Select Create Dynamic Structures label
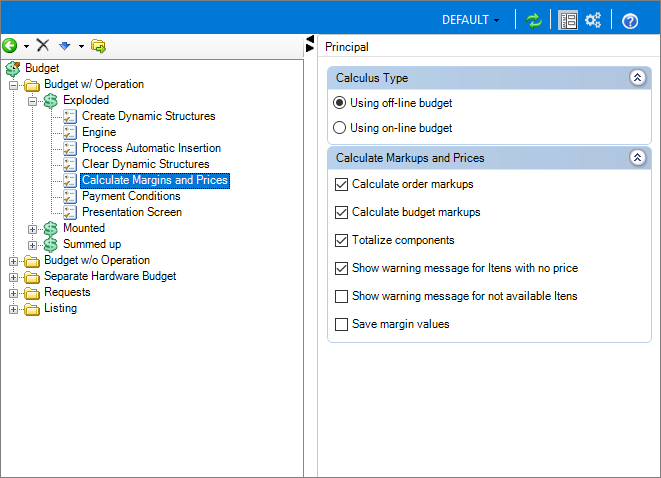The image size is (661, 478). point(148,116)
